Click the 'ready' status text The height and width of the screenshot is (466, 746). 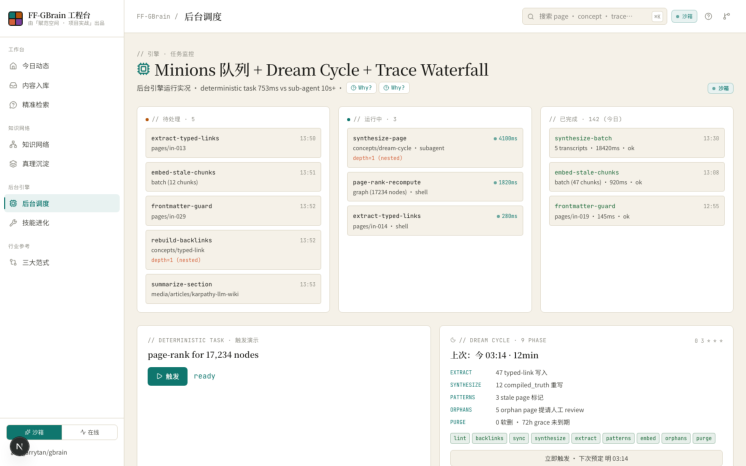coord(205,376)
